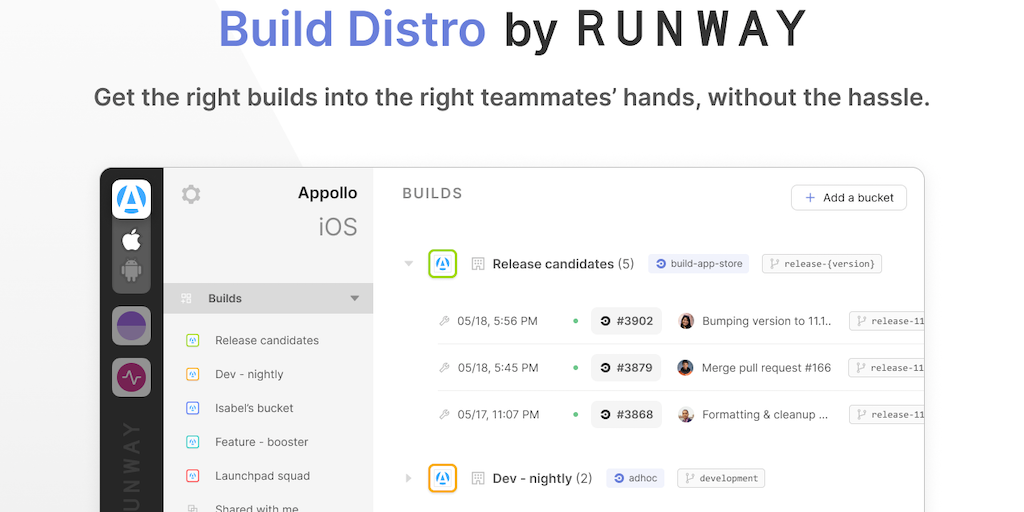
Task: Click the orange-bordered Dev - nightly bucket icon
Action: [443, 478]
